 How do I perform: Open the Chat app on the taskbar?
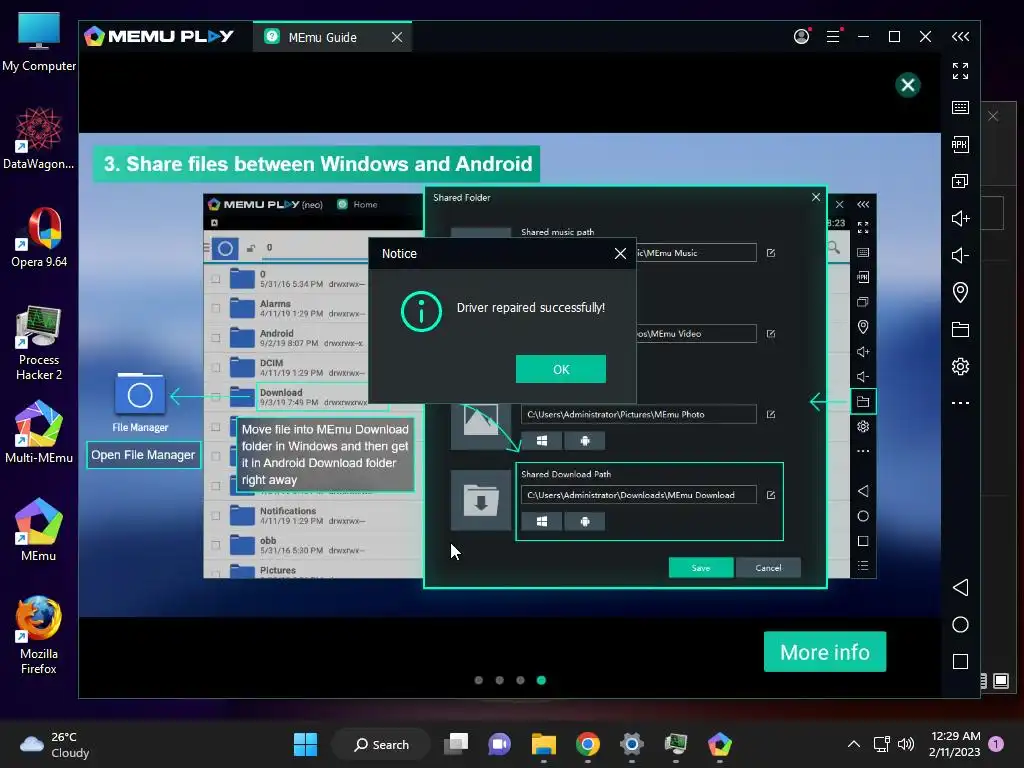[x=500, y=744]
